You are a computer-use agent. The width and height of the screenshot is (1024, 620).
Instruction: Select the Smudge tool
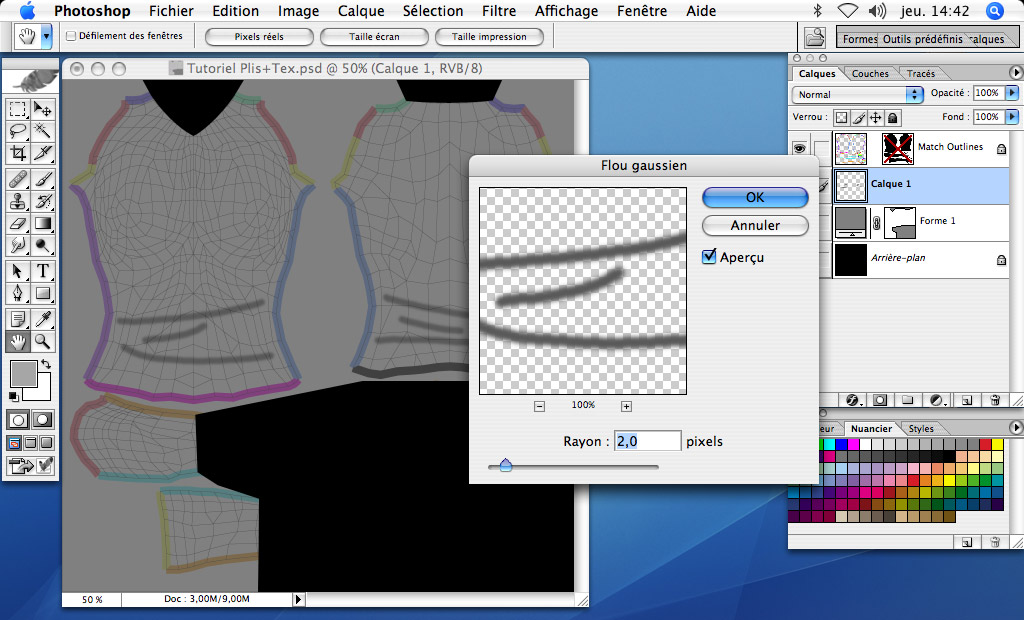click(18, 246)
